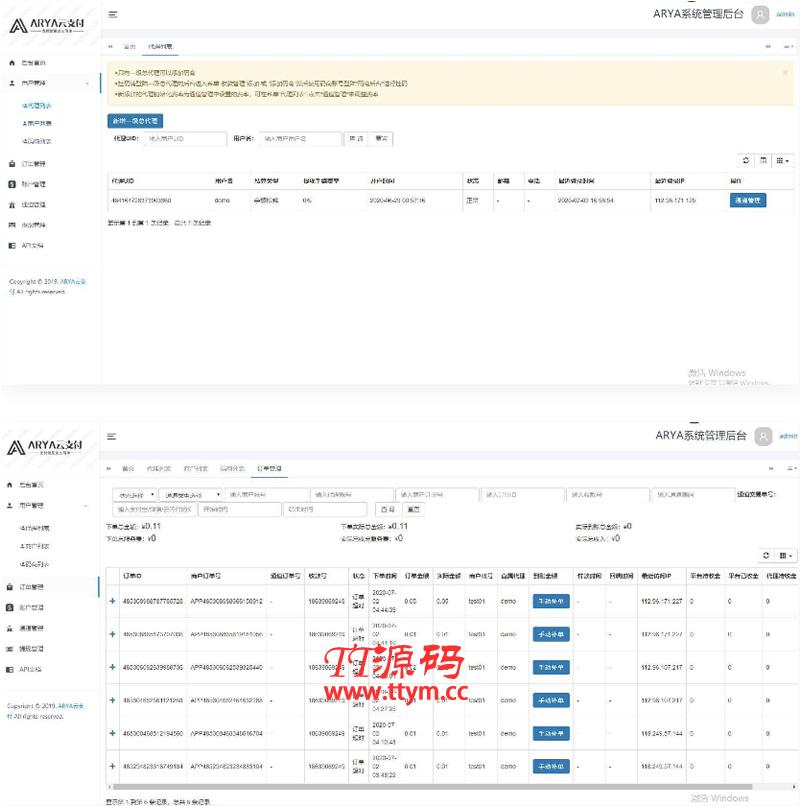Click blue add top-level agent button
The height and width of the screenshot is (806, 800).
(135, 121)
